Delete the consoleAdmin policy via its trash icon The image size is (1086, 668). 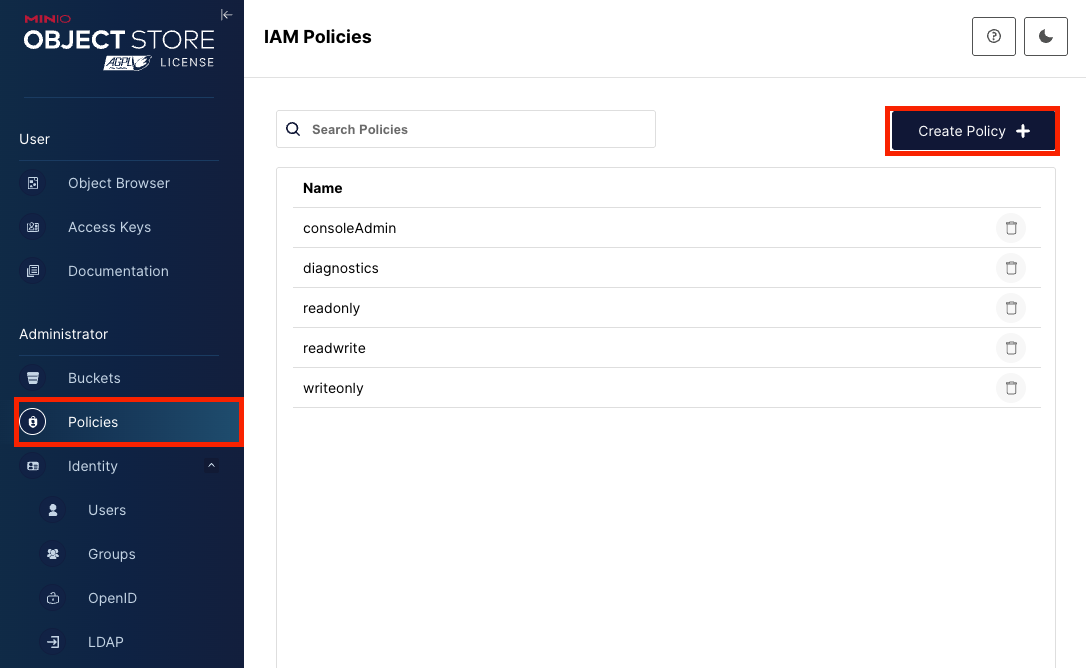coord(1011,228)
